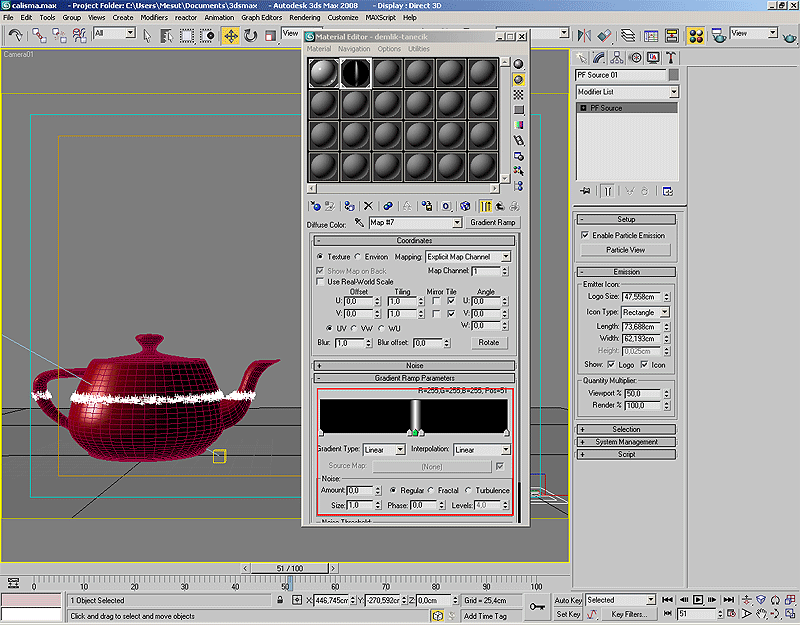
Task: Select the Fractal noise radio button
Action: tap(431, 490)
